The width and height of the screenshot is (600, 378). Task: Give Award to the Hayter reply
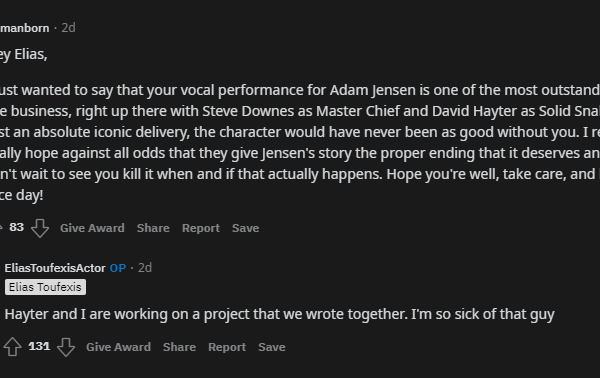(x=119, y=347)
